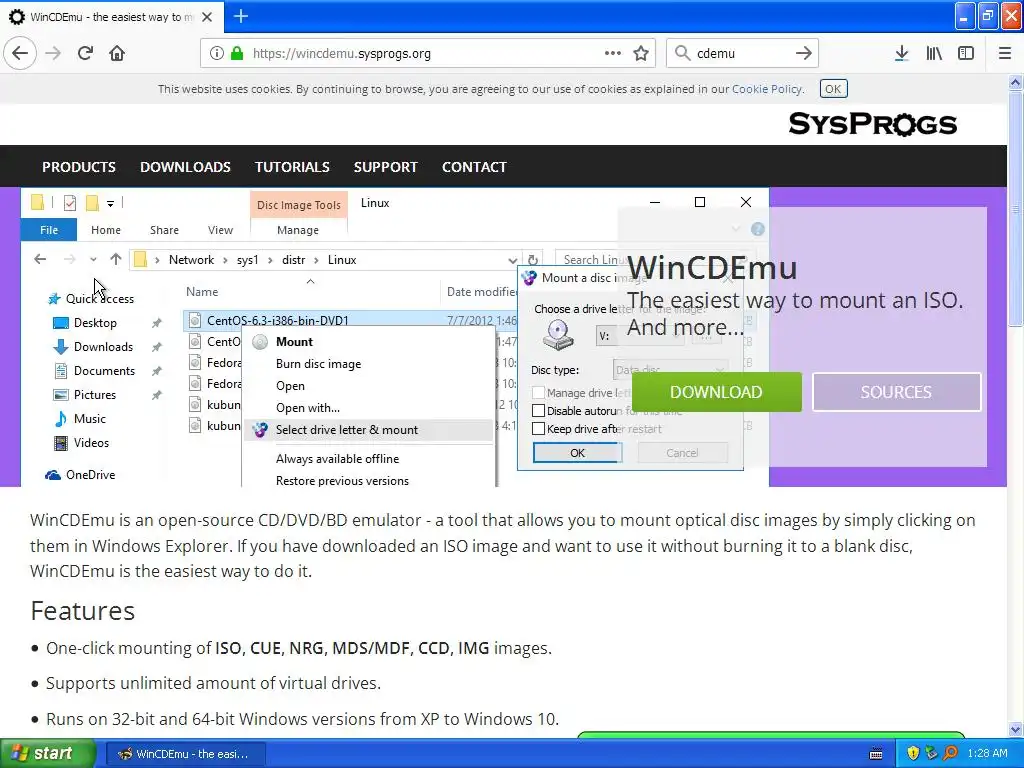
Task: Click the drive letter V: dropdown
Action: (639, 336)
